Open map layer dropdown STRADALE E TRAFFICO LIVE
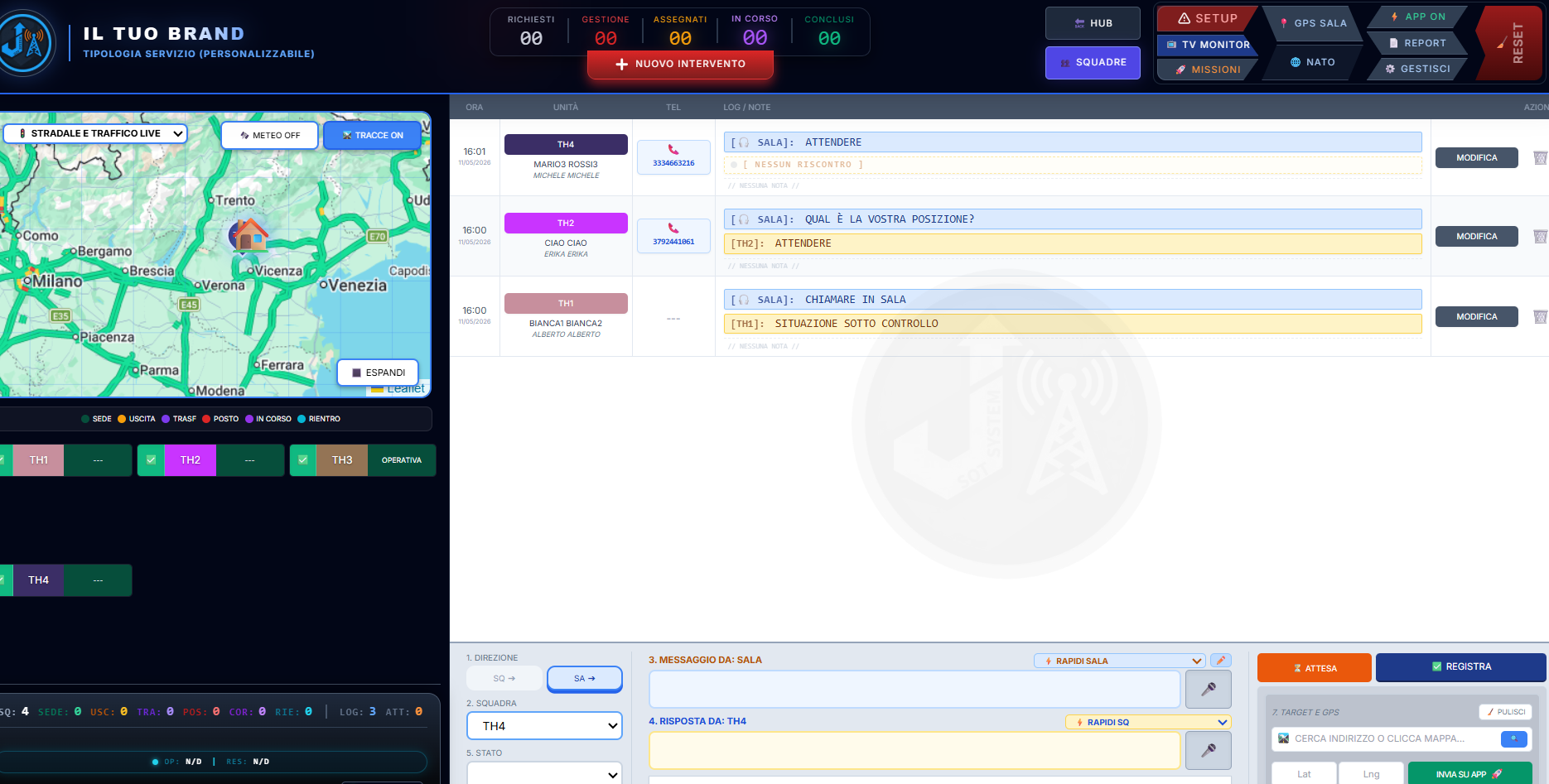Screen dimensions: 1549x784 (95, 133)
